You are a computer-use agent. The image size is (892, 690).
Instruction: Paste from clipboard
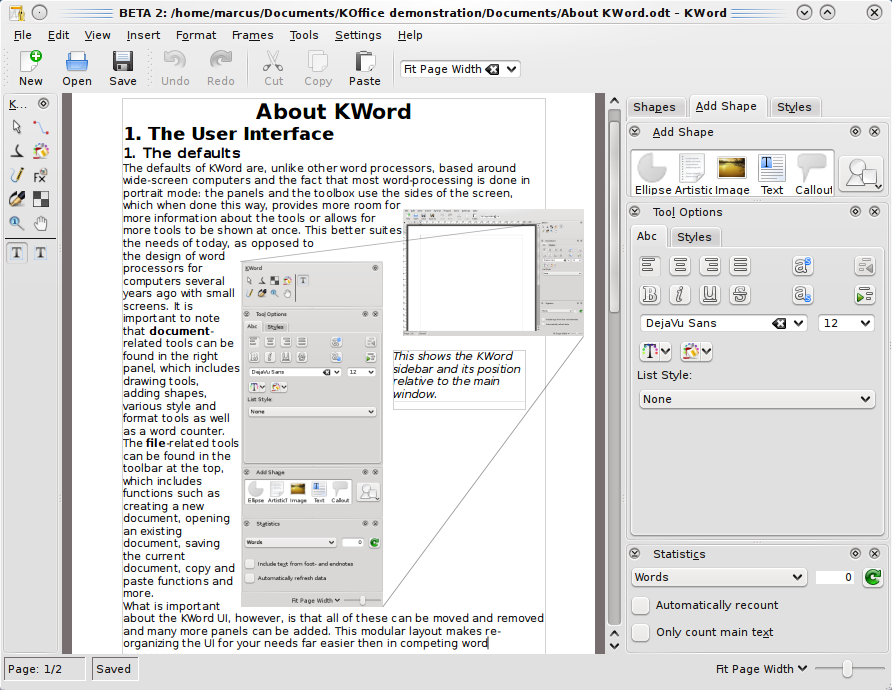(x=365, y=68)
